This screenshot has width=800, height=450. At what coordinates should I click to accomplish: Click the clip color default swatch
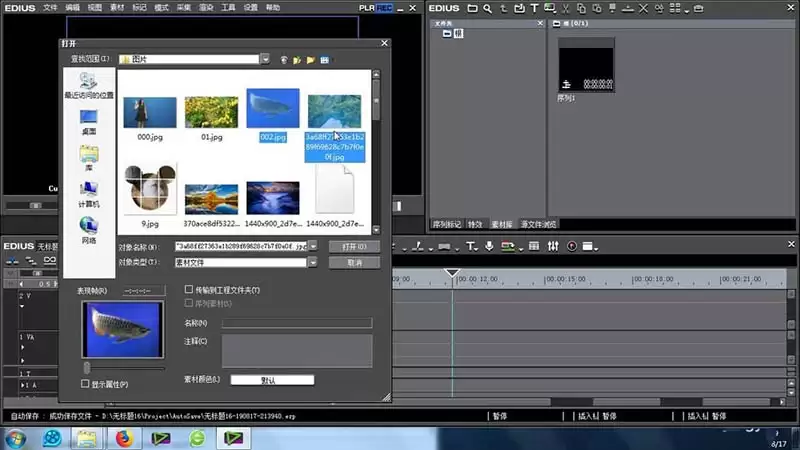pyautogui.click(x=272, y=380)
